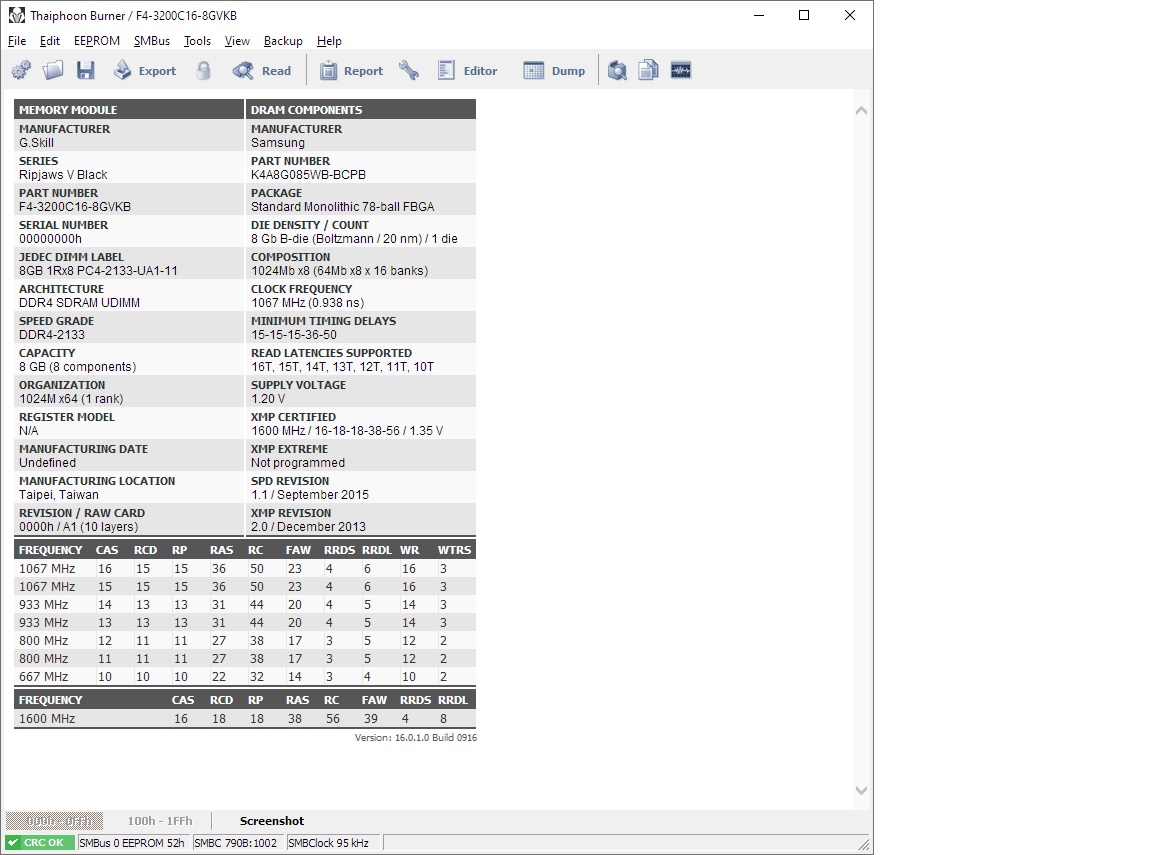The image size is (1152, 855).
Task: Click the Version 16.0.1.0 Build 0916 text
Action: click(416, 737)
